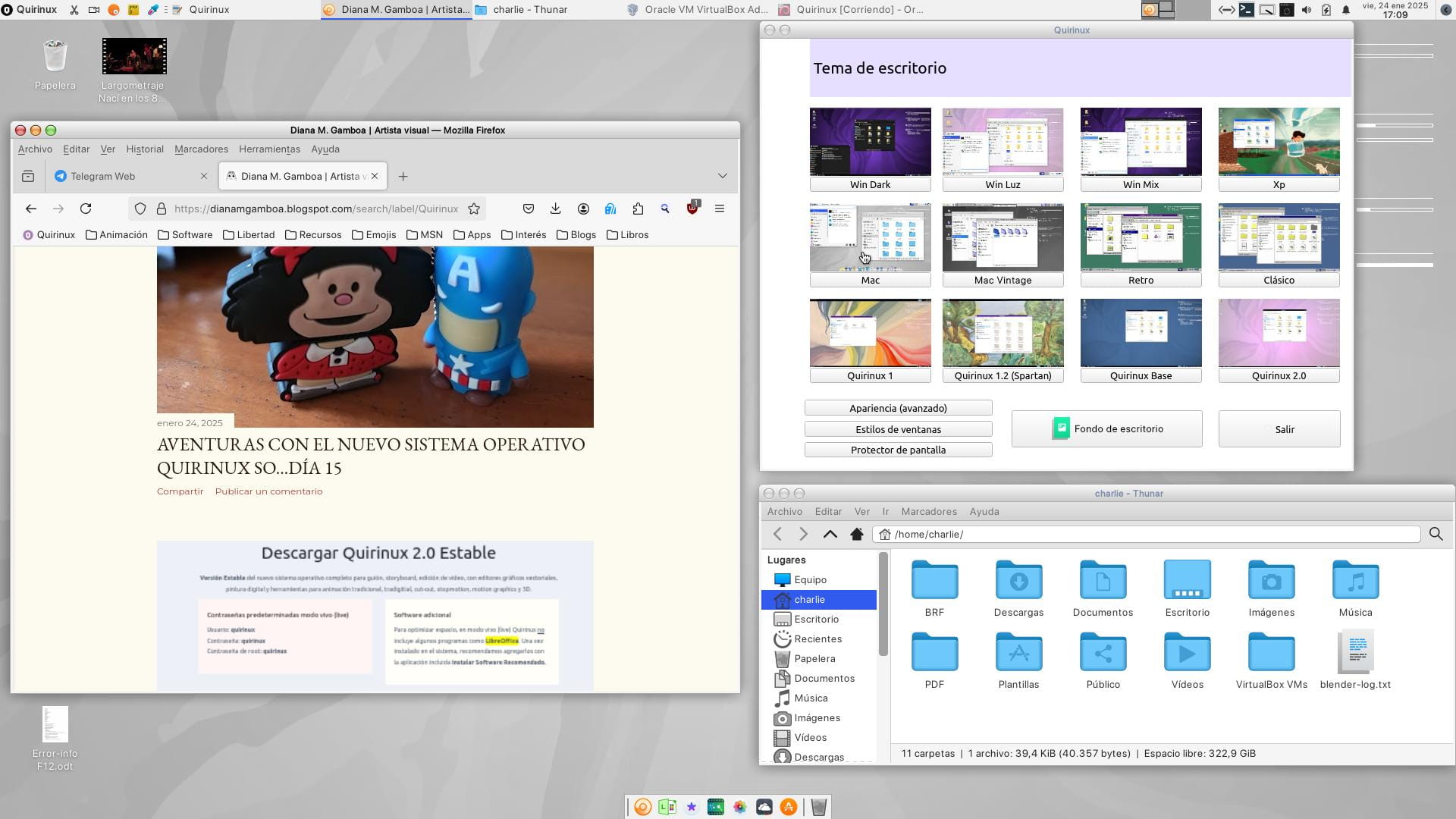Open the Animación bookmarks folder
The height and width of the screenshot is (819, 1456).
(x=116, y=235)
